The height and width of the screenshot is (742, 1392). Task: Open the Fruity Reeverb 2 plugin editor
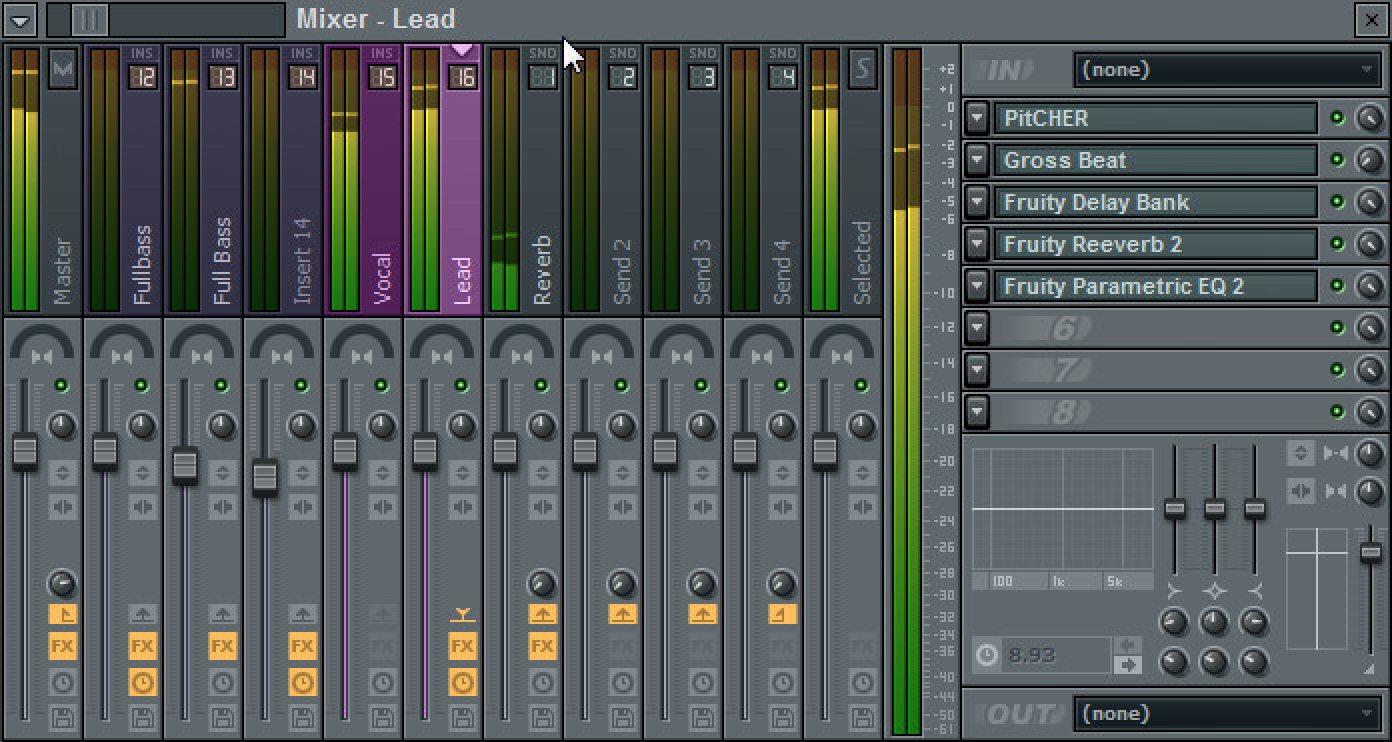1155,244
